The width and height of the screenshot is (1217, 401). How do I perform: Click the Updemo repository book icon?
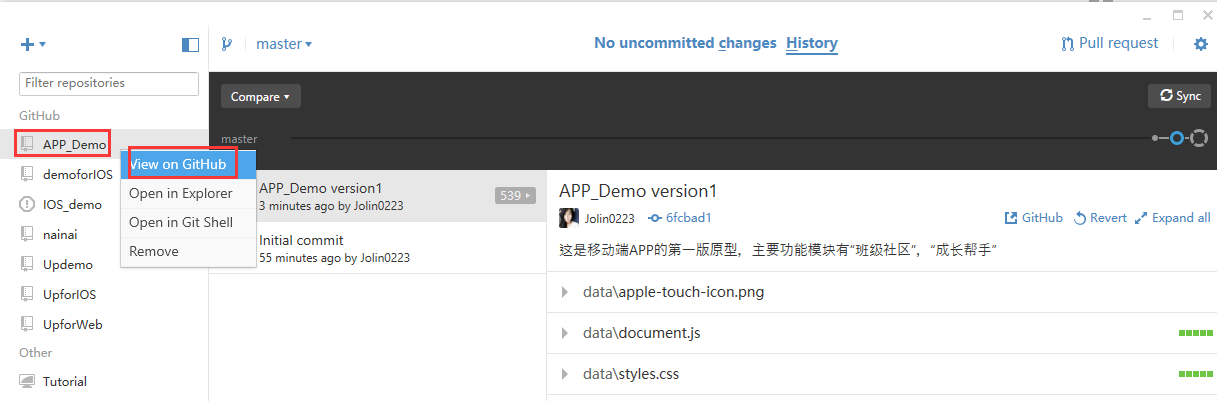pos(27,264)
